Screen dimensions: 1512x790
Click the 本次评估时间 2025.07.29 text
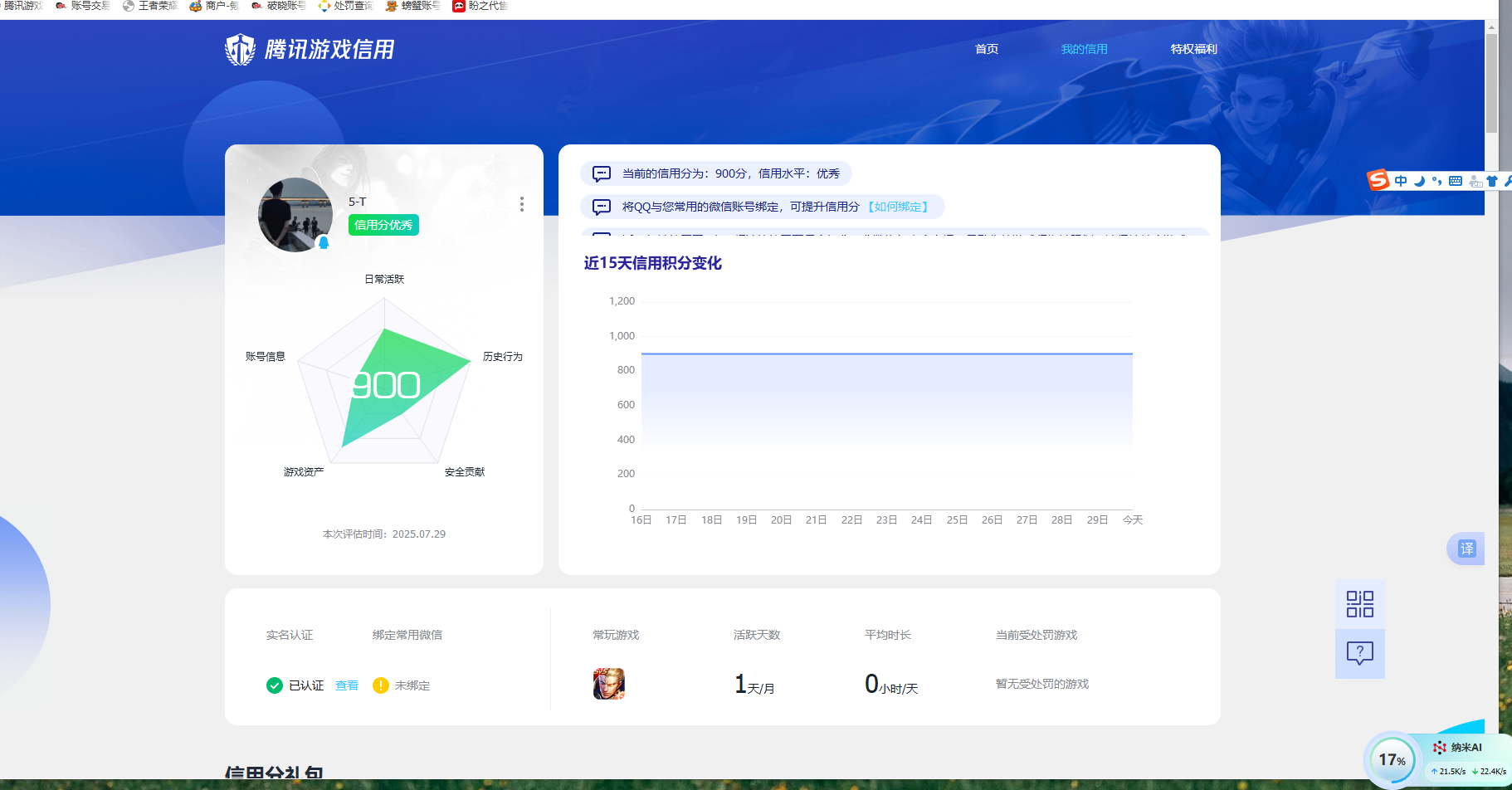click(384, 534)
